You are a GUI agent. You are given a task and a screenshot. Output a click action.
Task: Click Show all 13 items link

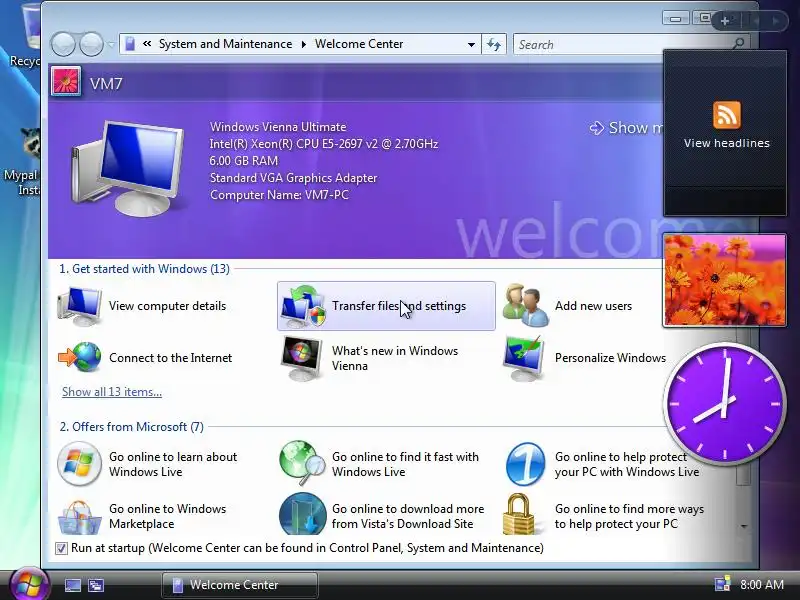112,392
